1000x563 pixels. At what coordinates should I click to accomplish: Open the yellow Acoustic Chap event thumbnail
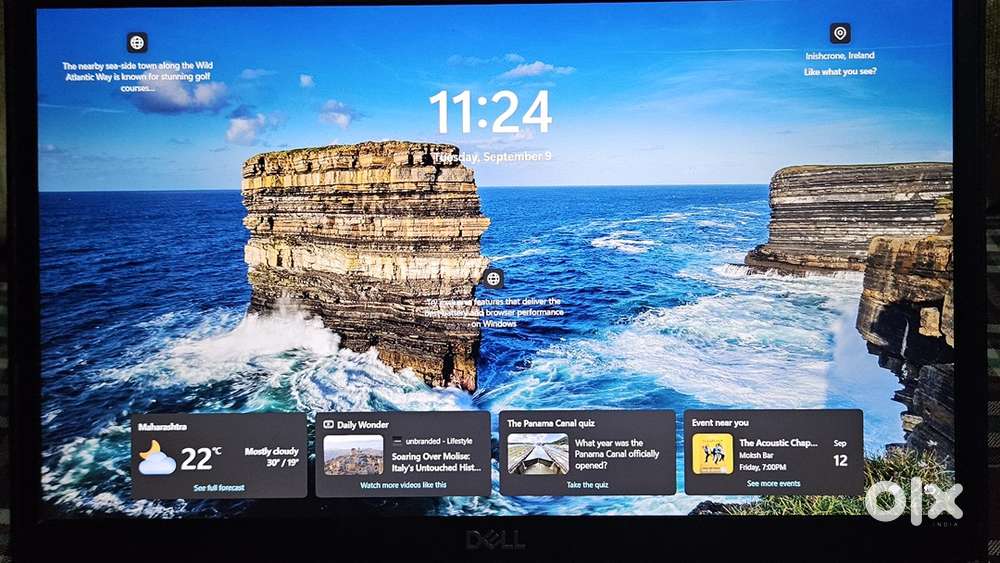coord(712,453)
